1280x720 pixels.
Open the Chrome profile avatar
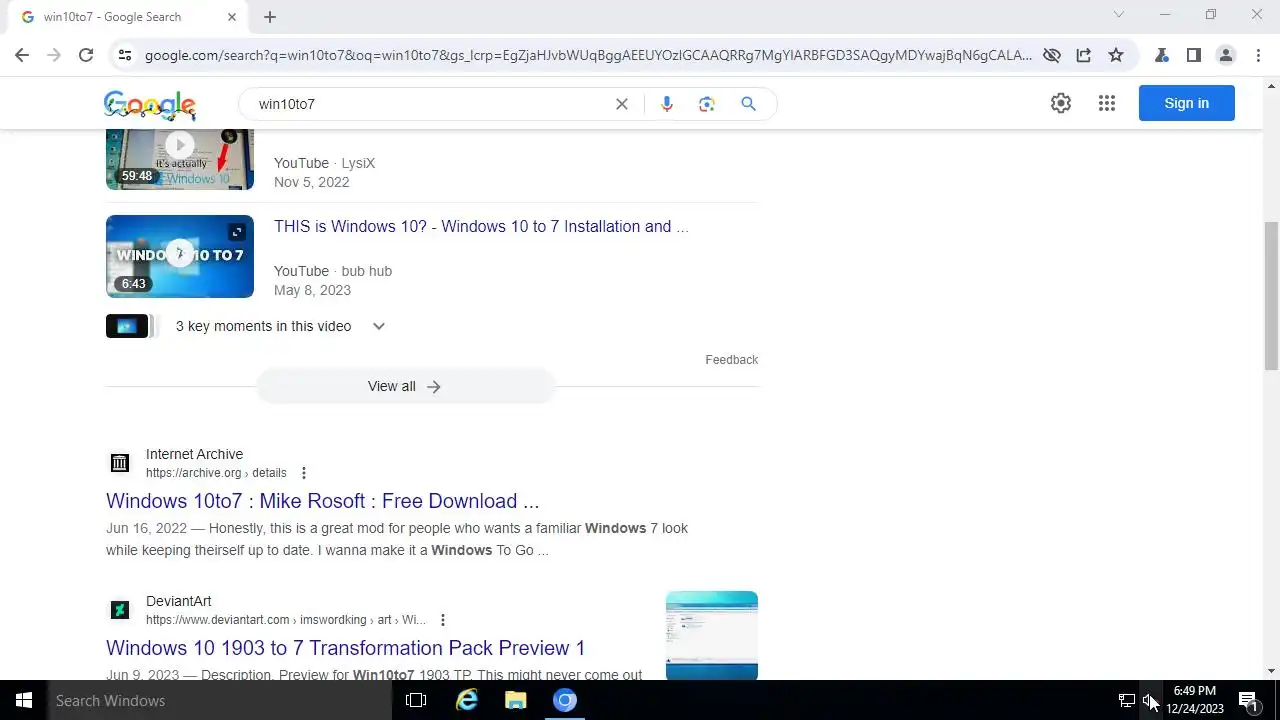[x=1225, y=55]
